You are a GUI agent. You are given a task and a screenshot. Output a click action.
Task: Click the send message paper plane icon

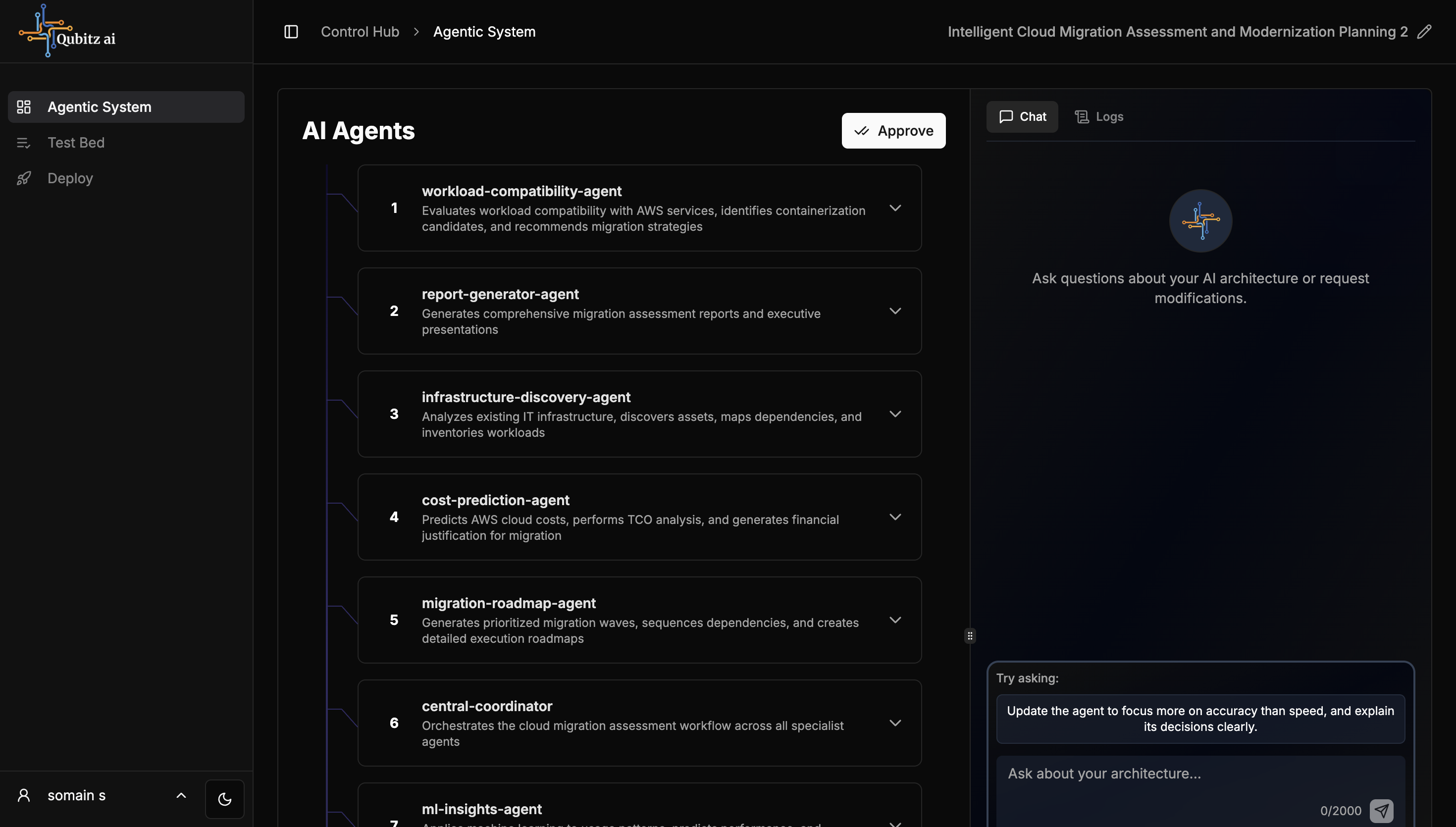pyautogui.click(x=1381, y=811)
